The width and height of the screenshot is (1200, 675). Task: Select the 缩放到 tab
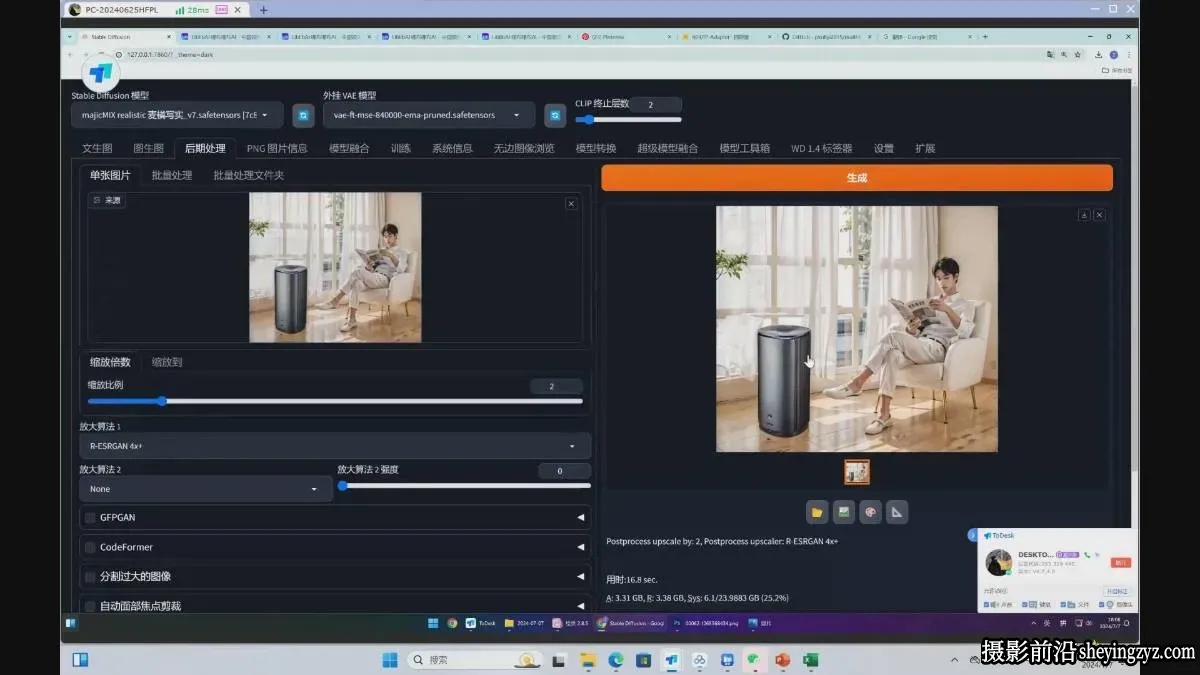click(167, 362)
